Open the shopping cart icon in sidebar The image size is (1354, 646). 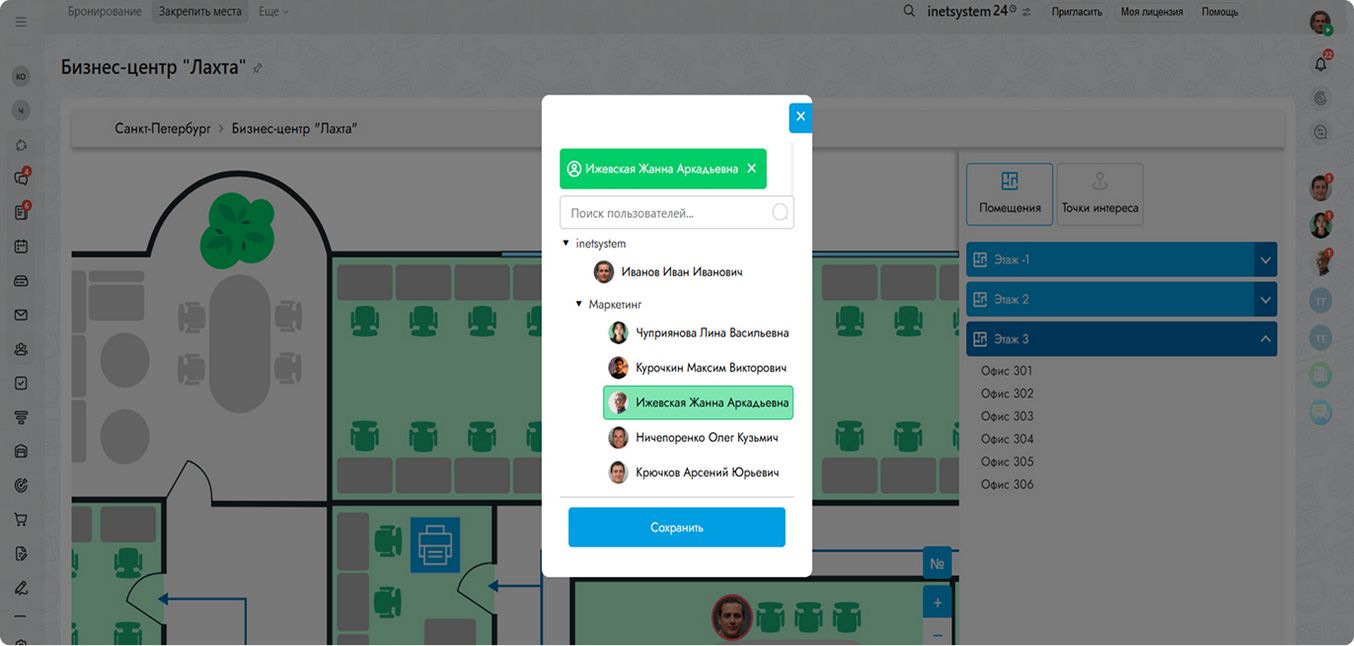pyautogui.click(x=21, y=520)
